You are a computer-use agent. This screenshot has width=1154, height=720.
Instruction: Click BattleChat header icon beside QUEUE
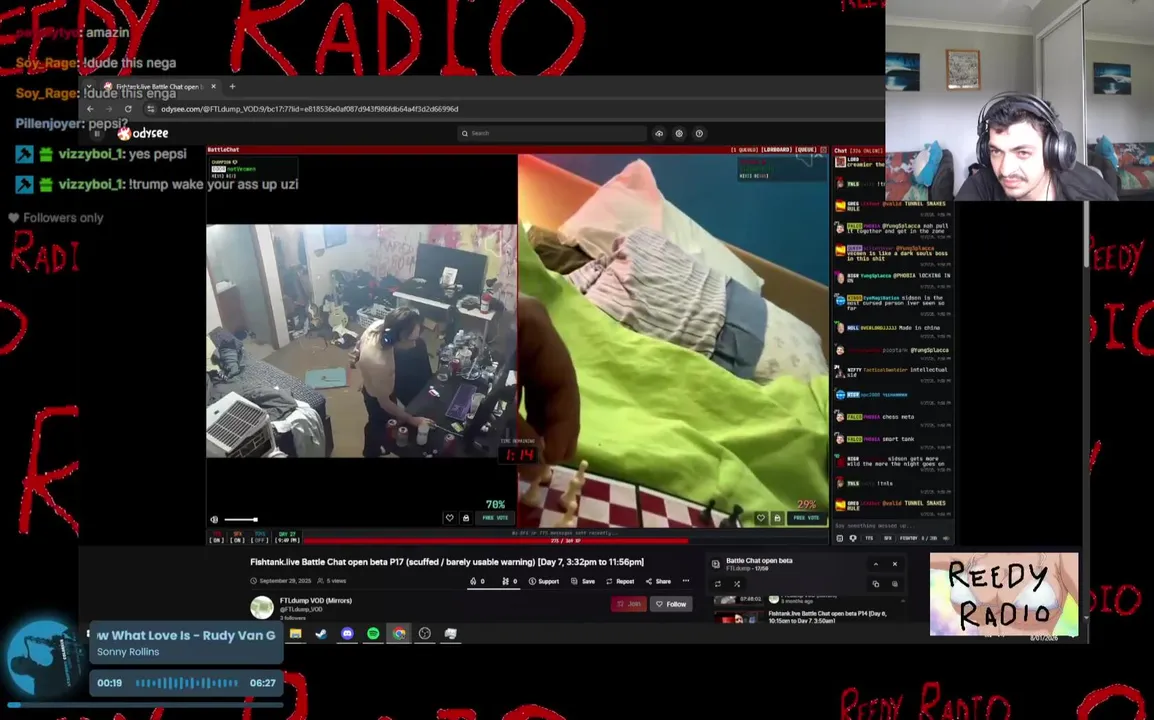(824, 149)
